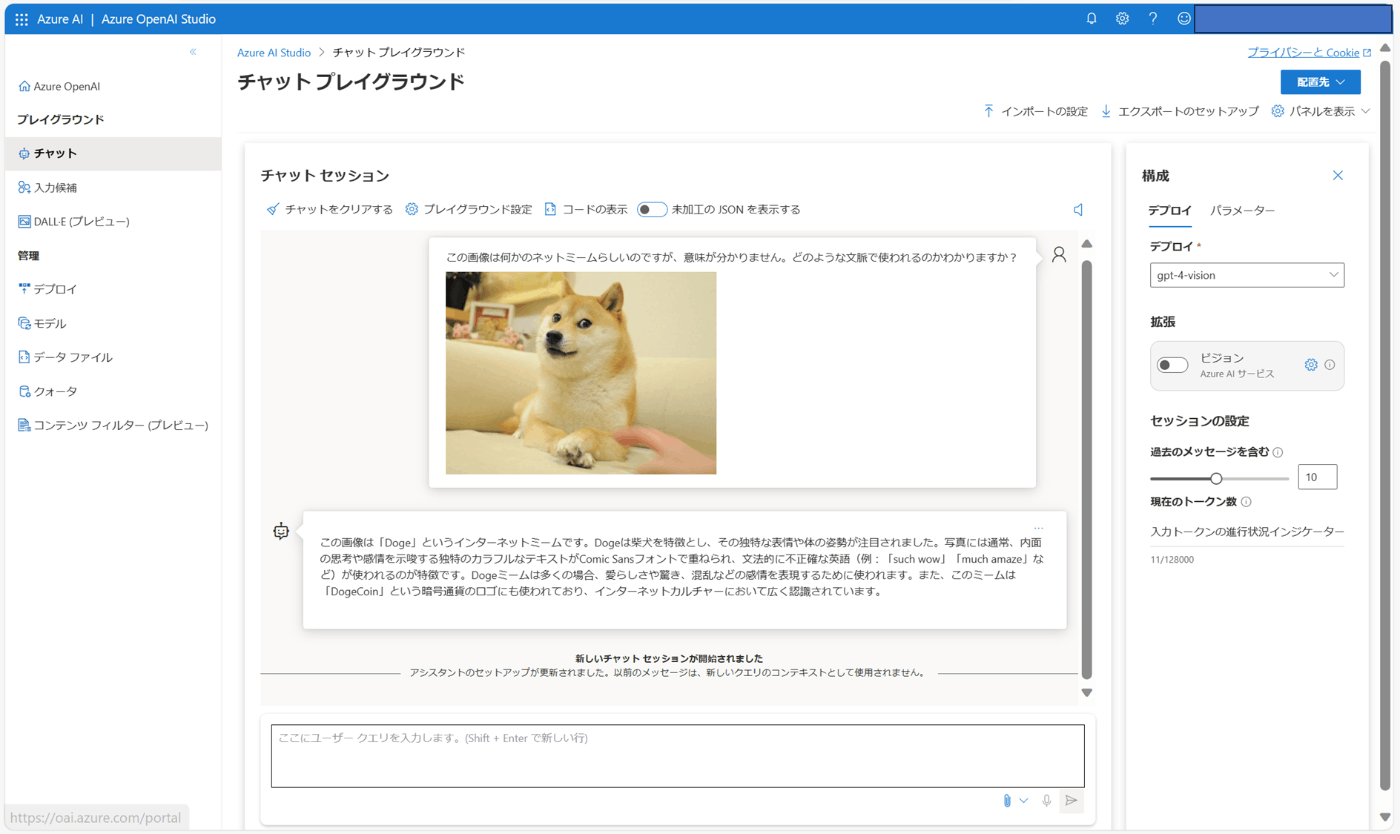The height and width of the screenshot is (834, 1400).
Task: Close the 構成 panel
Action: [1338, 176]
